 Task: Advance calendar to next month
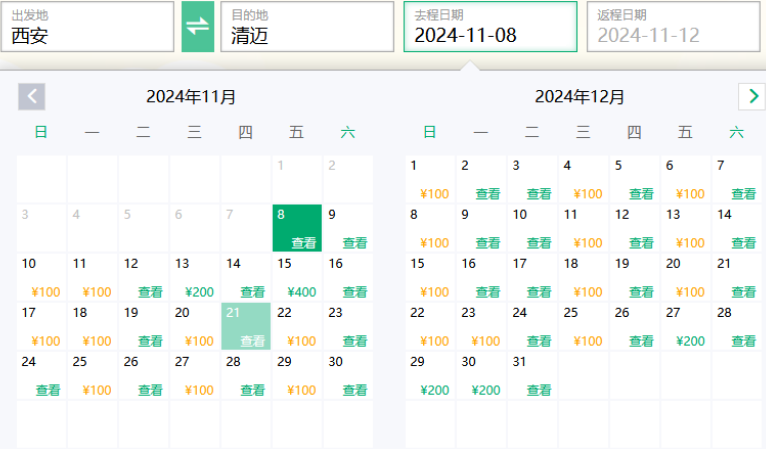click(x=751, y=97)
